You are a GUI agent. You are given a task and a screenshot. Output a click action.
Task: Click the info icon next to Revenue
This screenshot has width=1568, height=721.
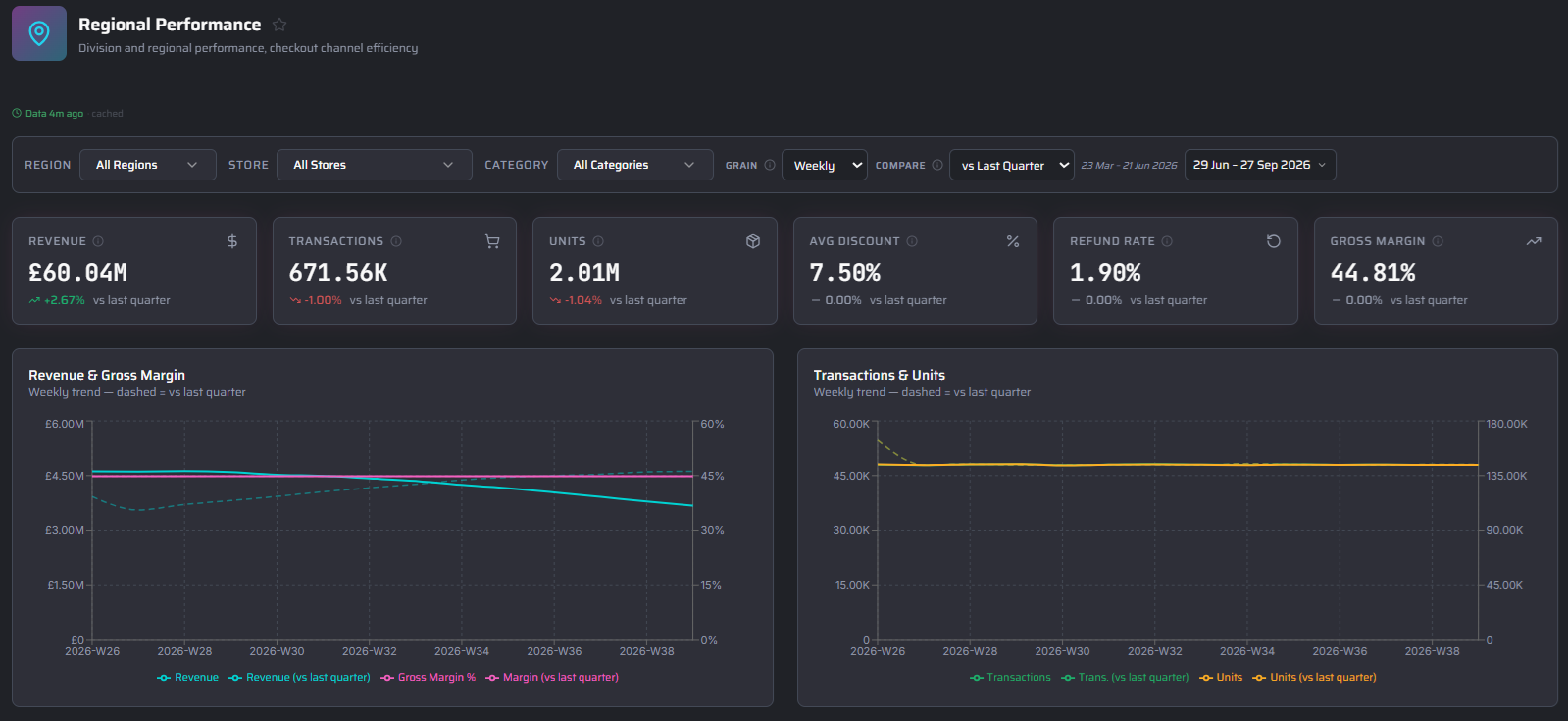click(98, 241)
